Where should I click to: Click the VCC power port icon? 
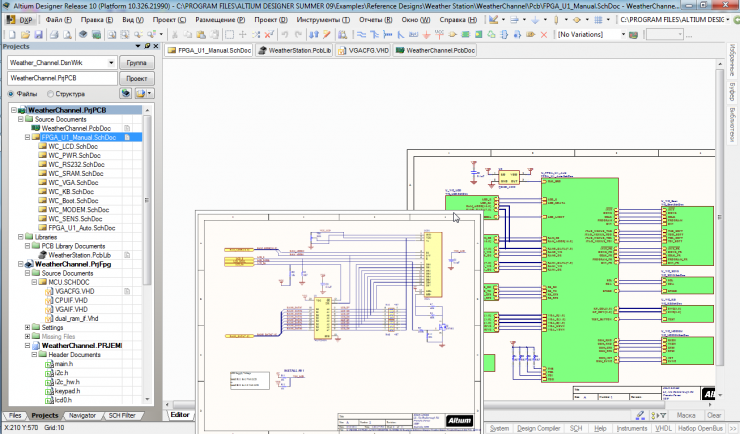coord(439,35)
